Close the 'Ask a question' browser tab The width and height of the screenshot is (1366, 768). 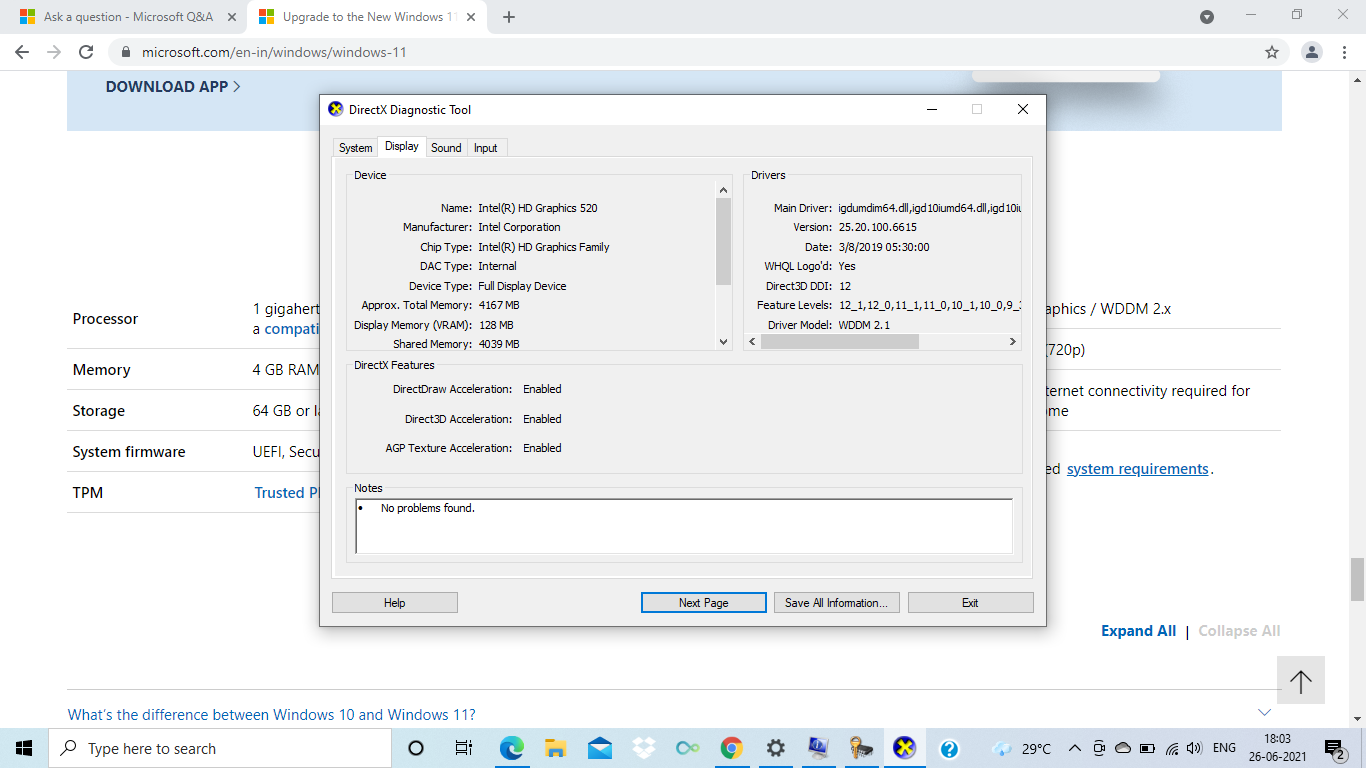tap(231, 17)
